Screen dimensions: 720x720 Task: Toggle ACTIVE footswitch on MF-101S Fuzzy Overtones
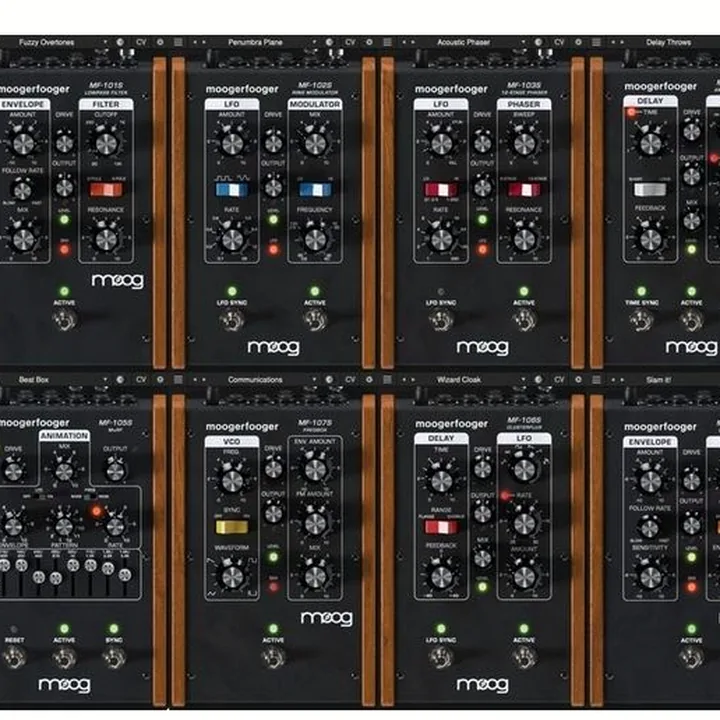(x=64, y=320)
